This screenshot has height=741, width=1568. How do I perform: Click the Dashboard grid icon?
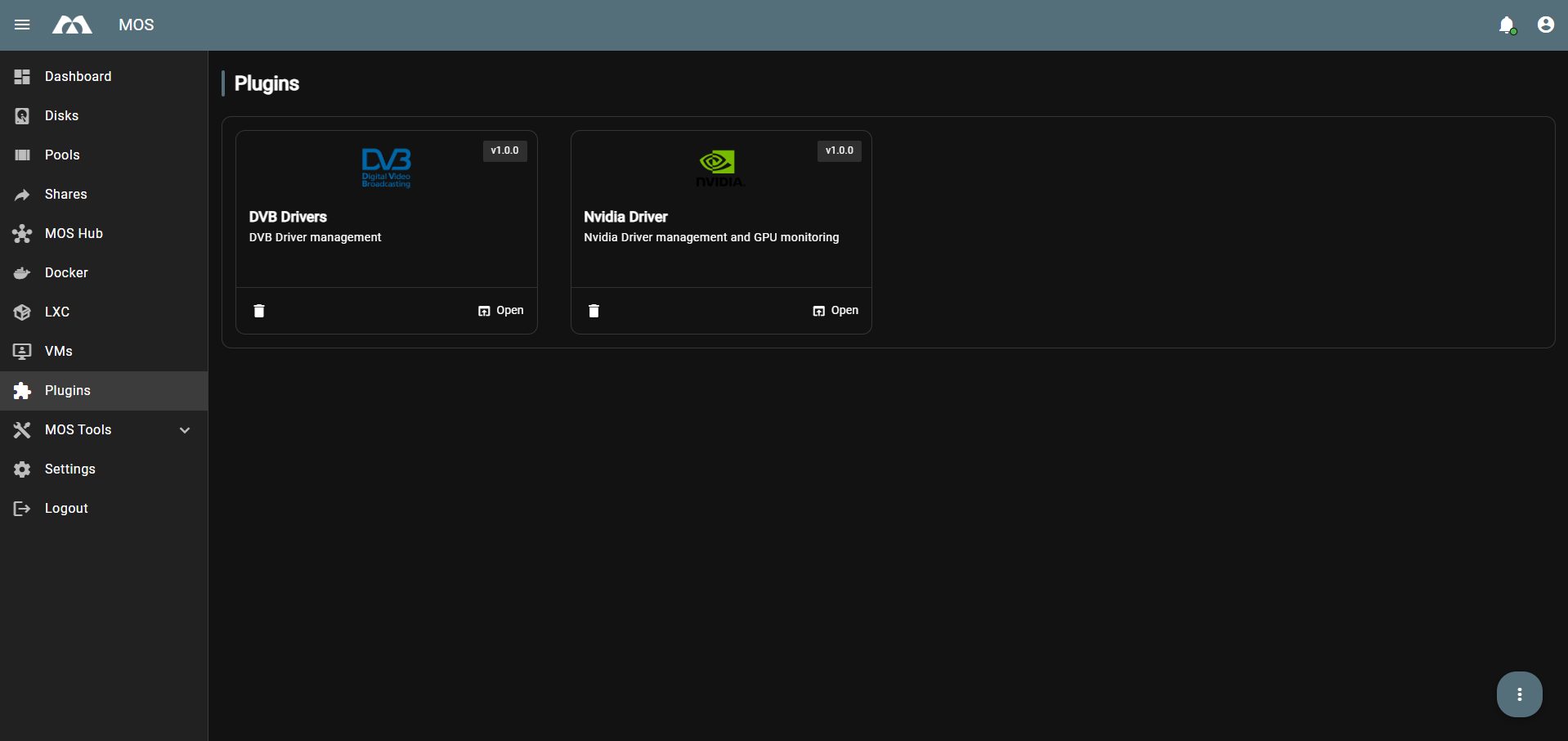point(22,76)
